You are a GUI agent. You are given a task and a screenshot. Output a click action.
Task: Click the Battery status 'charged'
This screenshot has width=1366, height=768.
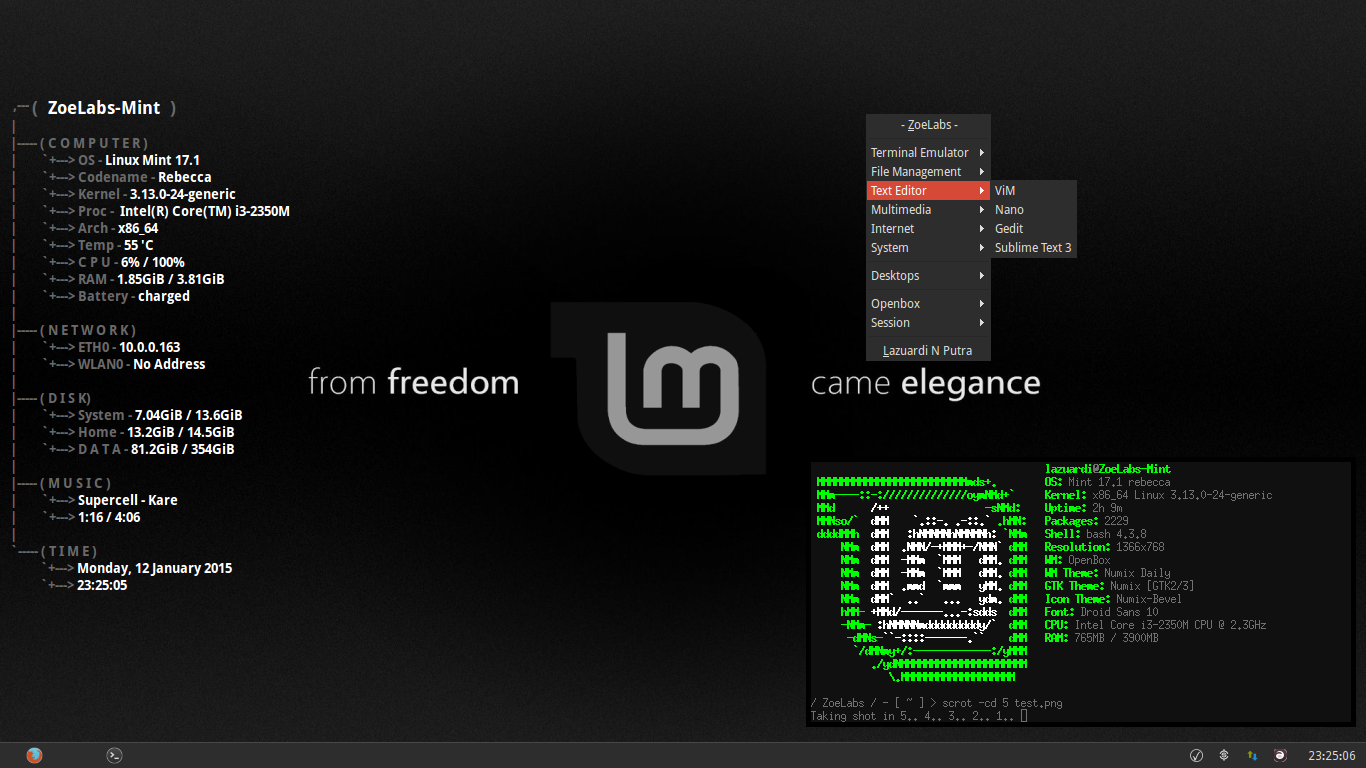164,296
